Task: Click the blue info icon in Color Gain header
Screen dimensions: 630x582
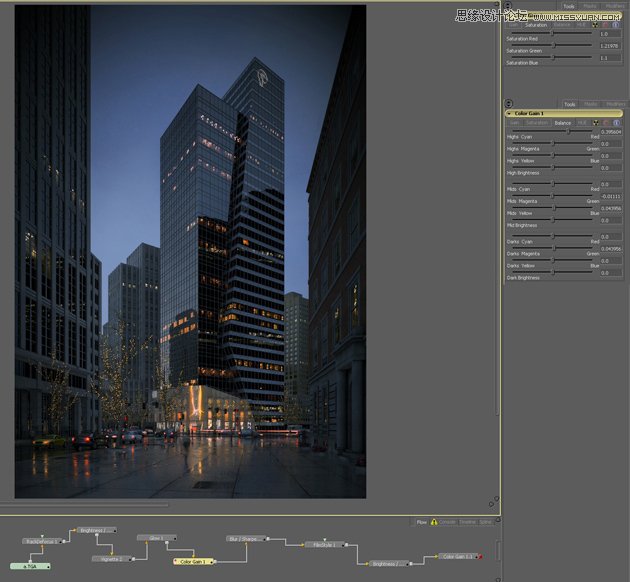Action: 618,123
